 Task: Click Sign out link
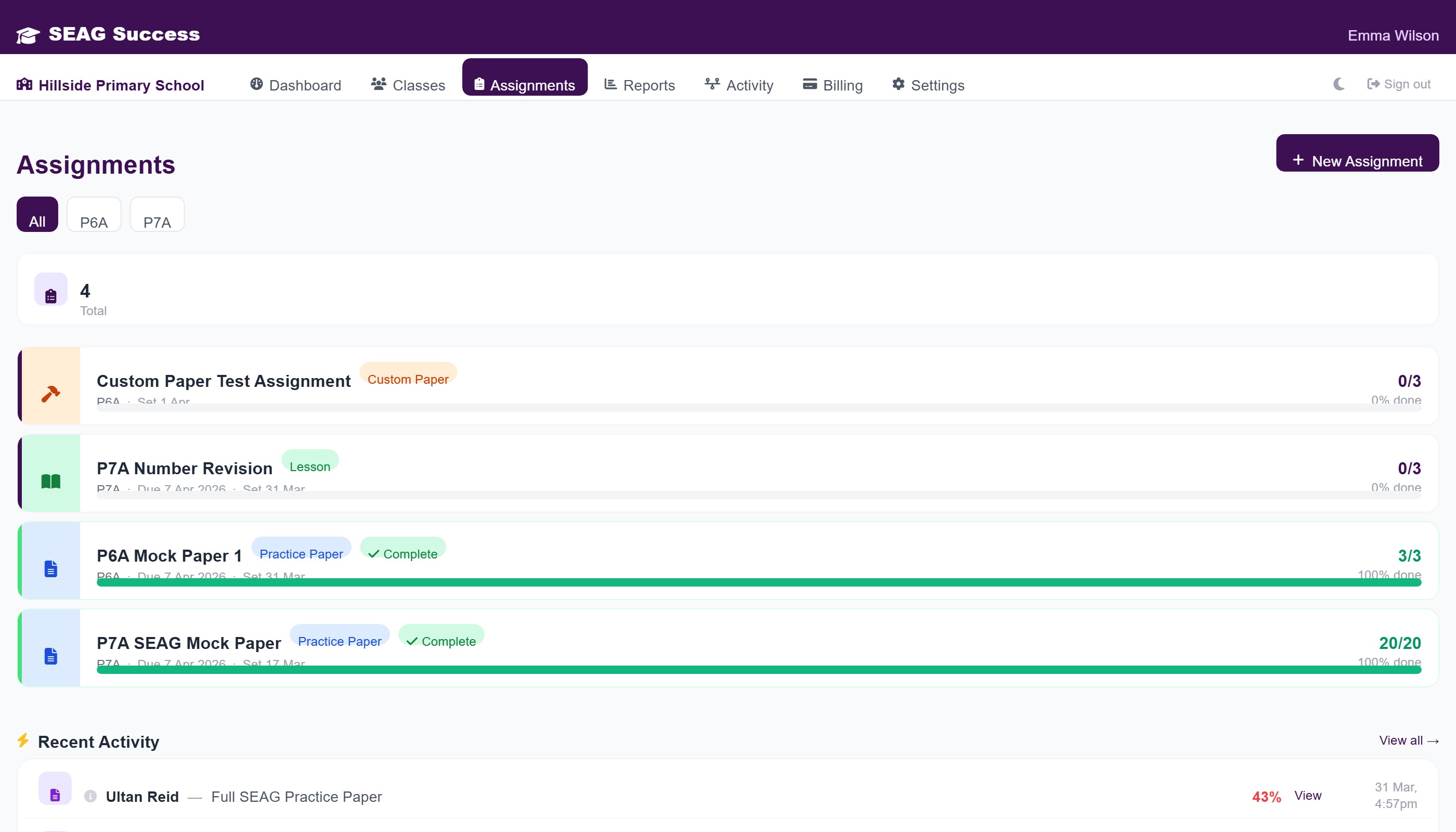point(1398,84)
